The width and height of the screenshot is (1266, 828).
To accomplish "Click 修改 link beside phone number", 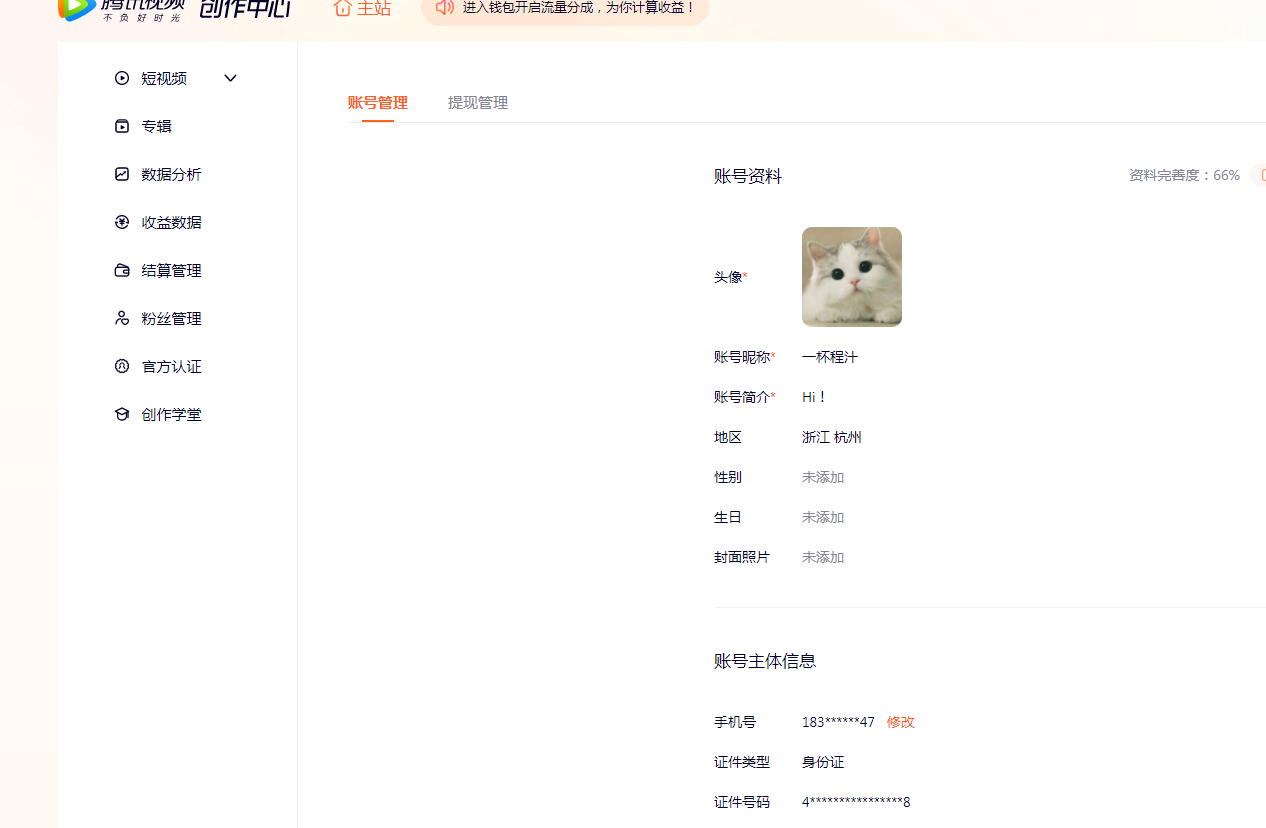I will point(901,722).
